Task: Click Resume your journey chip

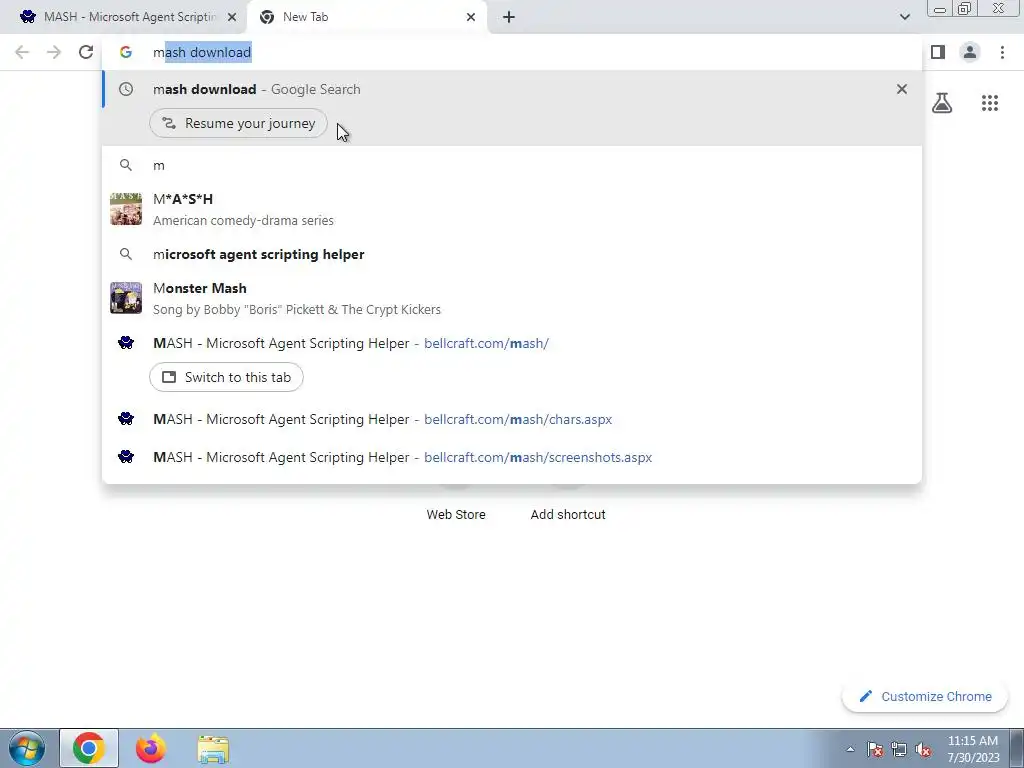Action: [x=238, y=123]
